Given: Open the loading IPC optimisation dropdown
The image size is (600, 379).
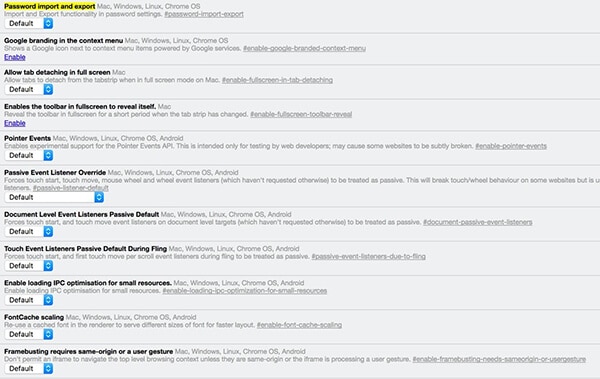Looking at the screenshot, I should 29,300.
